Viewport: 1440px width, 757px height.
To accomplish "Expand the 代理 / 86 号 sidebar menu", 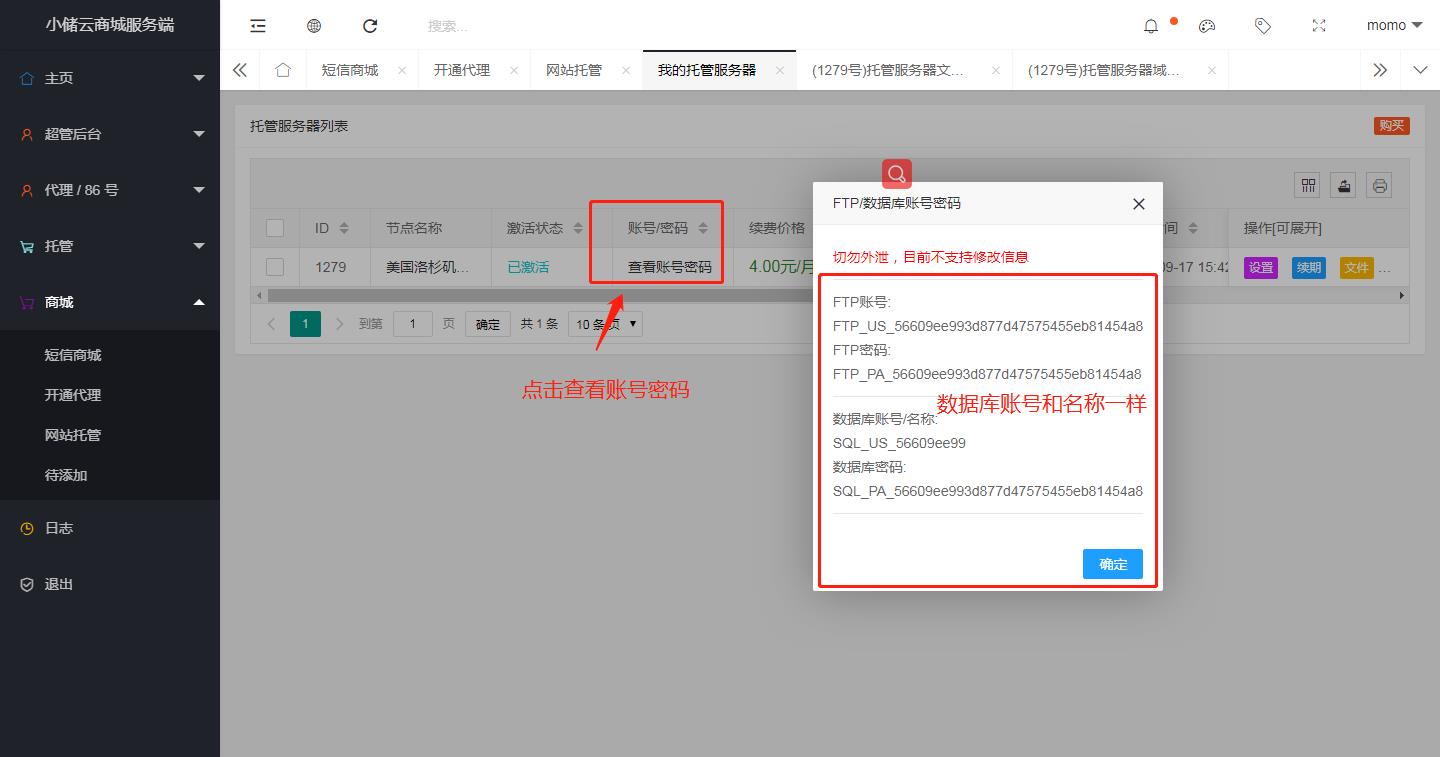I will 110,190.
